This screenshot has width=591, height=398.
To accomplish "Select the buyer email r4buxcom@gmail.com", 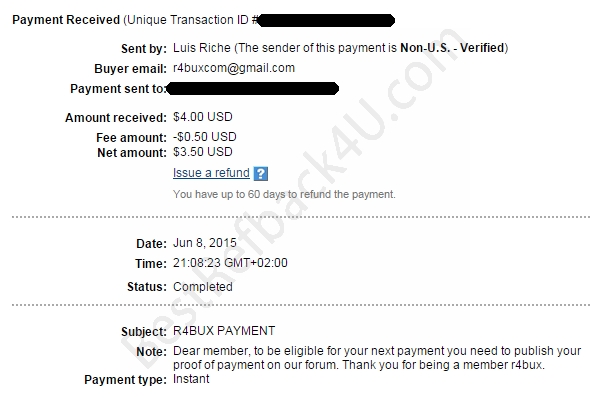I will point(234,68).
